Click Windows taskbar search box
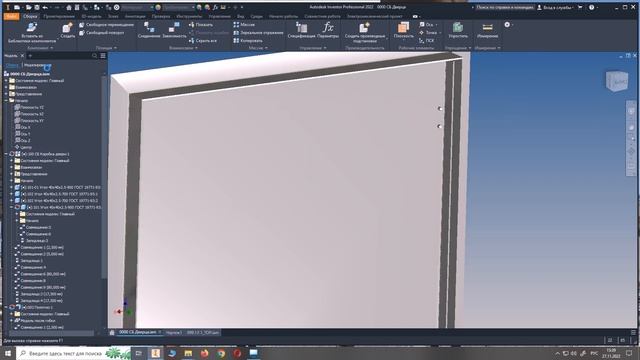This screenshot has height=360, width=640. [73, 353]
